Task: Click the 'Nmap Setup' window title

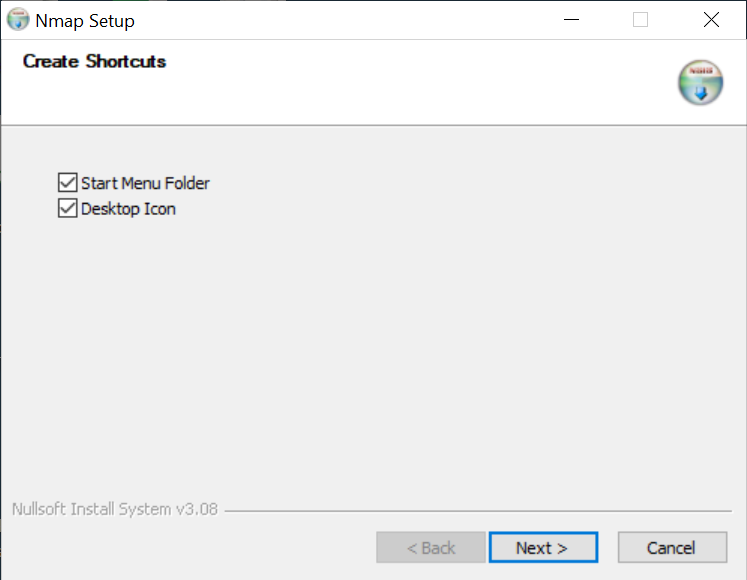Action: pos(85,21)
